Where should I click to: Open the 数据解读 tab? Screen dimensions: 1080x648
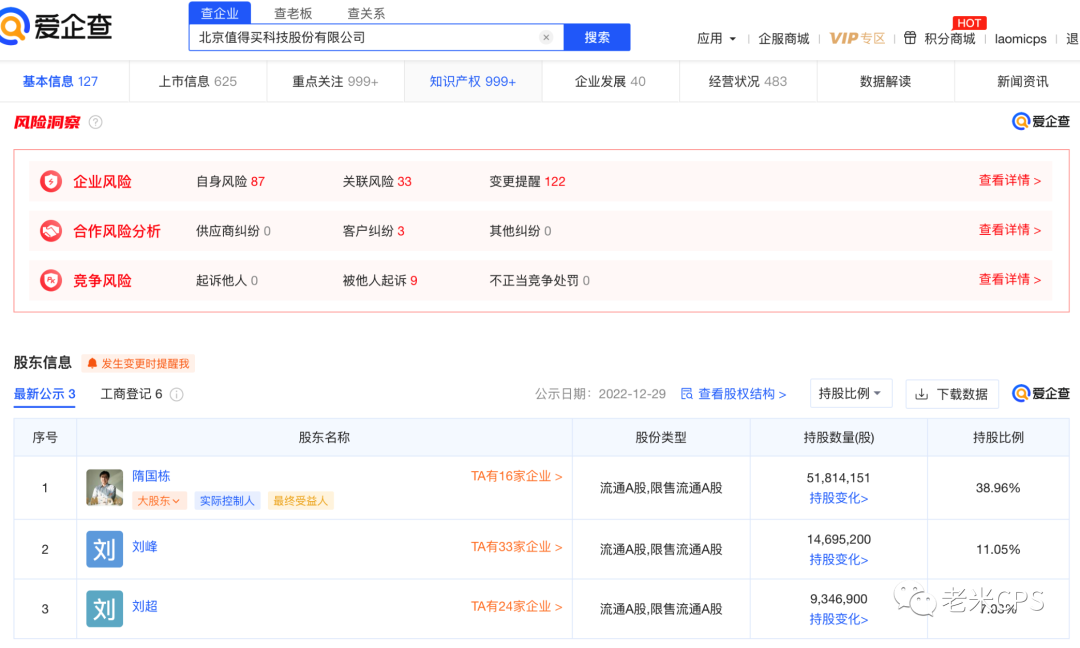point(885,81)
